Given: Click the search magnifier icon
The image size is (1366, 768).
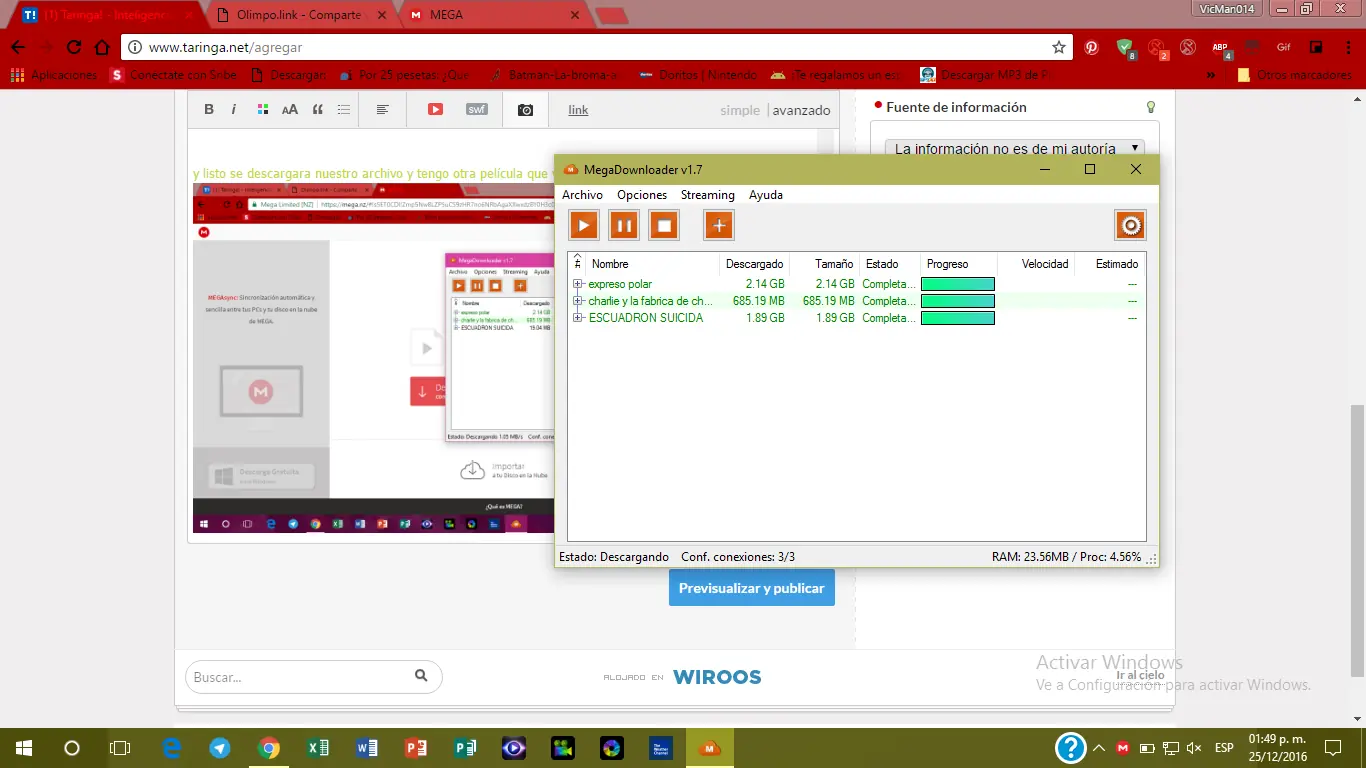Looking at the screenshot, I should click(421, 676).
